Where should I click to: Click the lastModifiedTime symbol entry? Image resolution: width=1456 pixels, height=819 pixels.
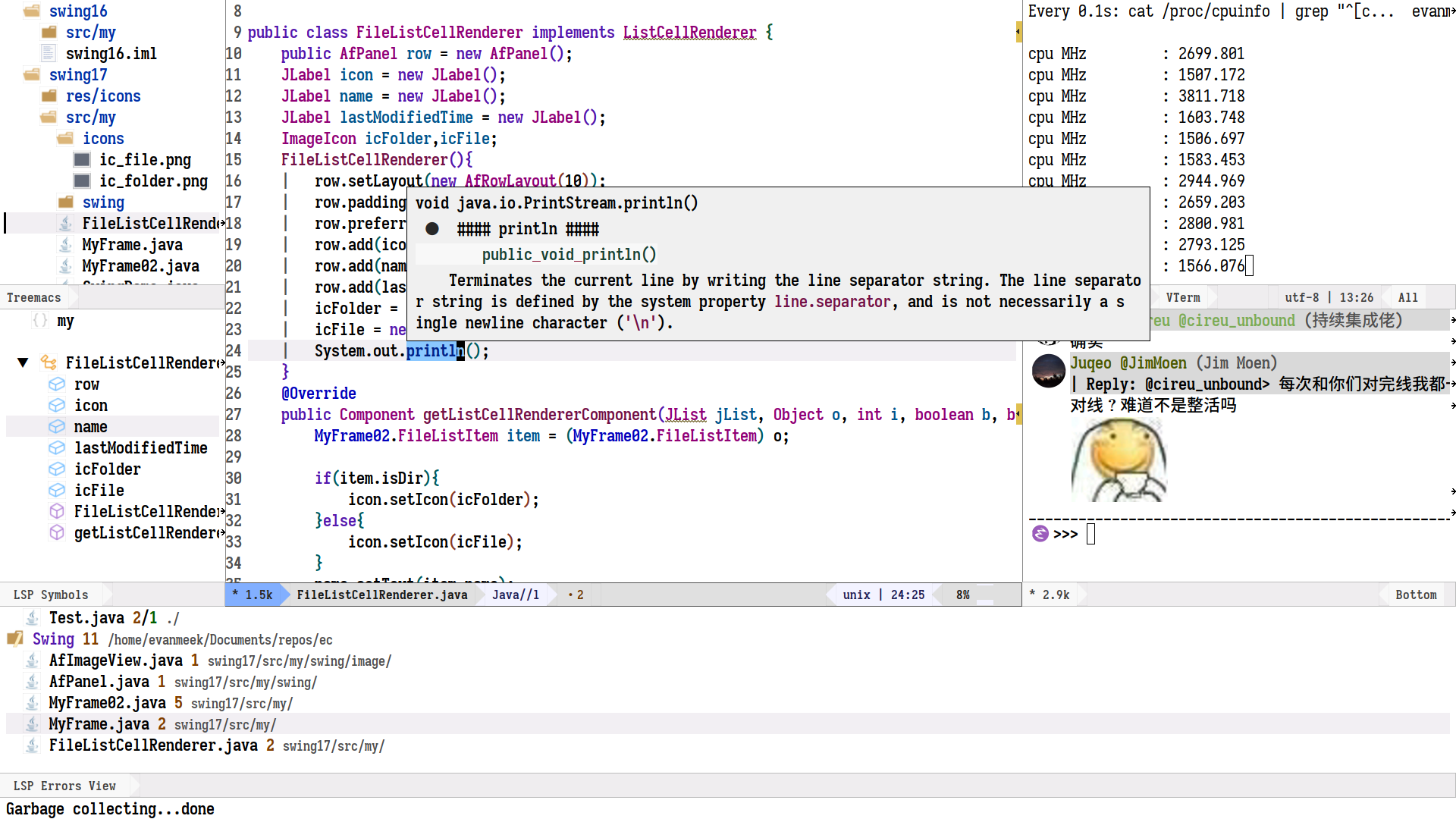coord(140,447)
